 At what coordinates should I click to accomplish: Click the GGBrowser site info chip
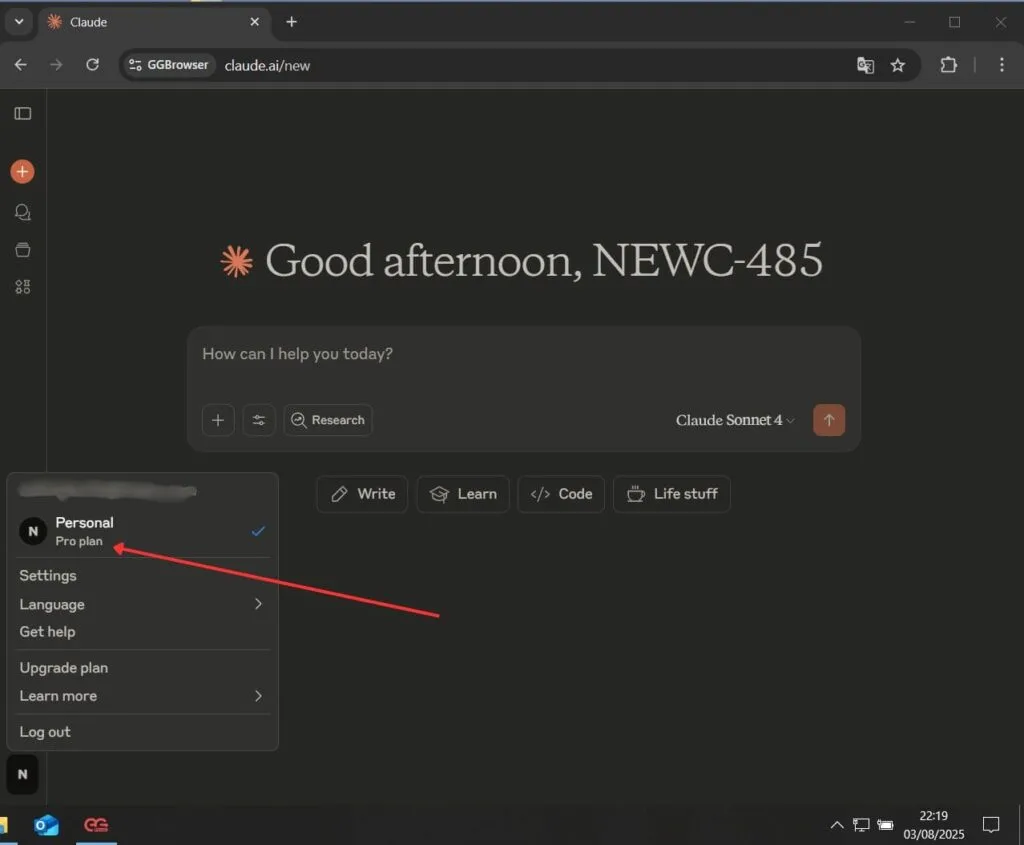(168, 65)
